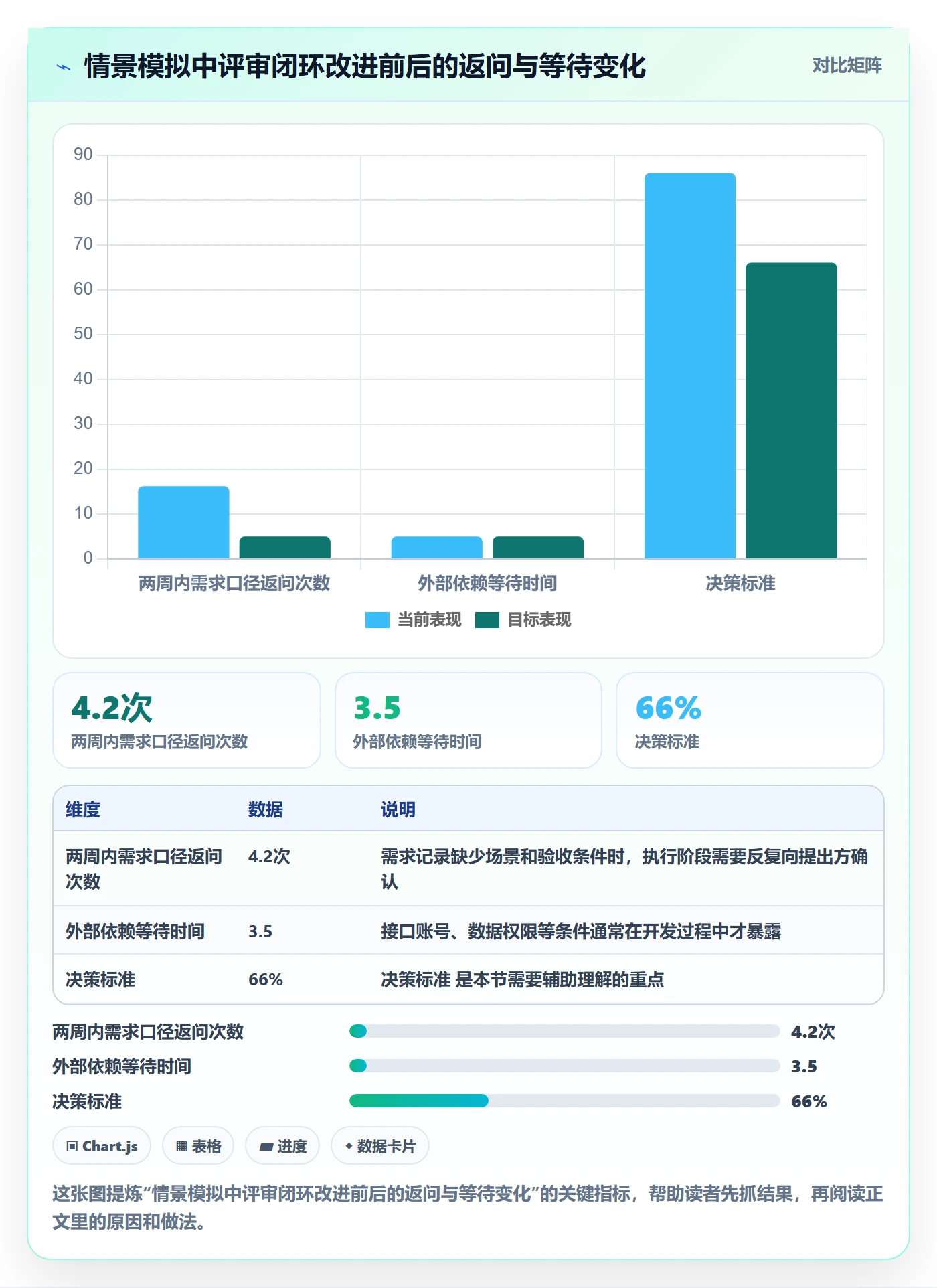Select the 4.2次 data card
Viewport: 937px width, 1288px height.
pos(187,720)
